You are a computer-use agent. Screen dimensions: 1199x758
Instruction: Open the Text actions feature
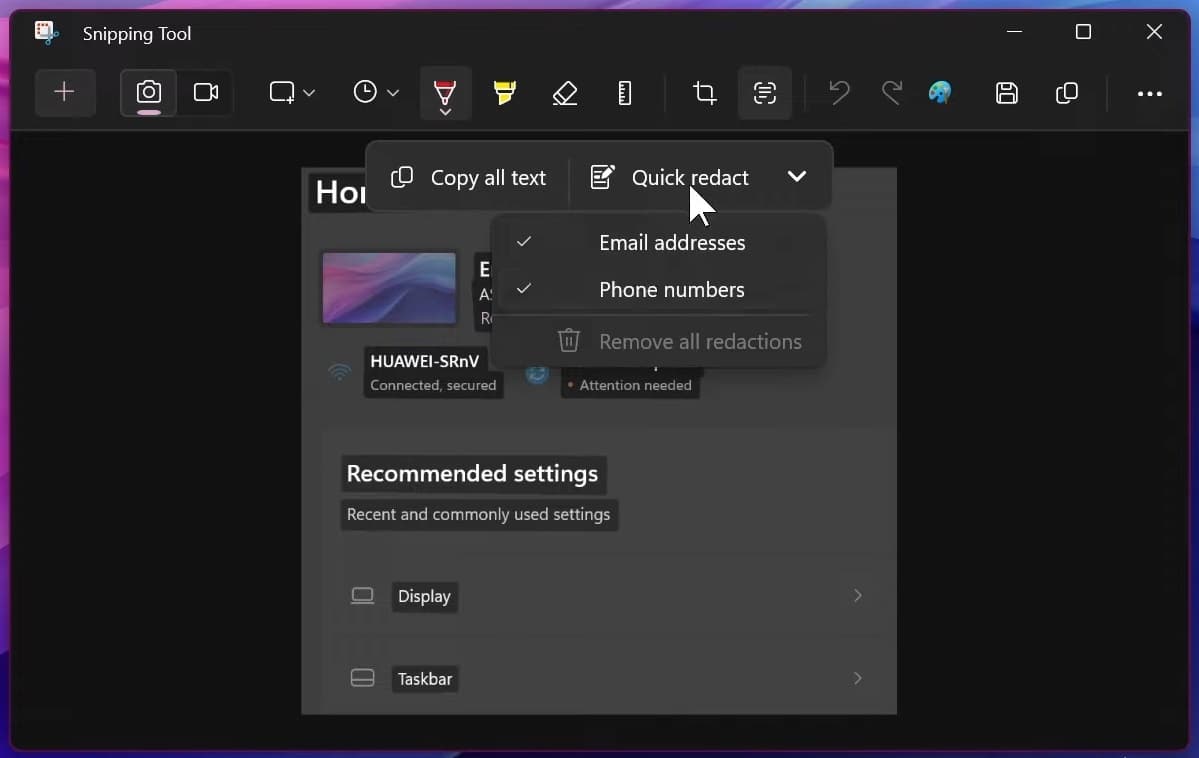[765, 92]
